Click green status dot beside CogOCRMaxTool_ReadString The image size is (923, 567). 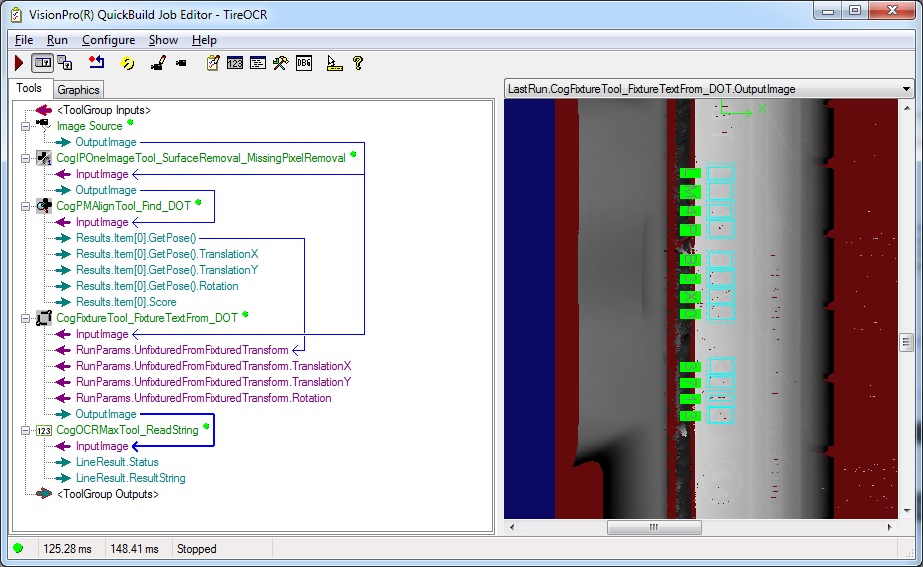point(206,426)
